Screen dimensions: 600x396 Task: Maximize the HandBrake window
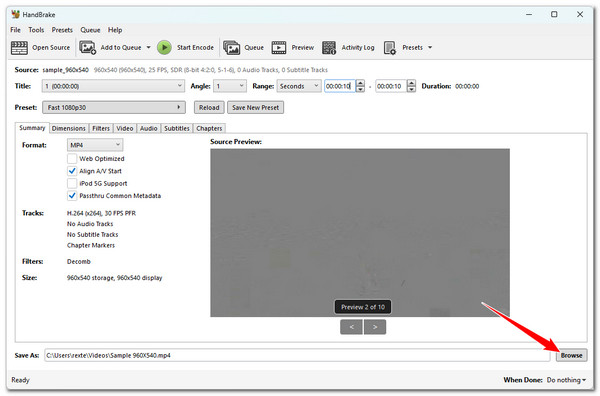[x=554, y=15]
